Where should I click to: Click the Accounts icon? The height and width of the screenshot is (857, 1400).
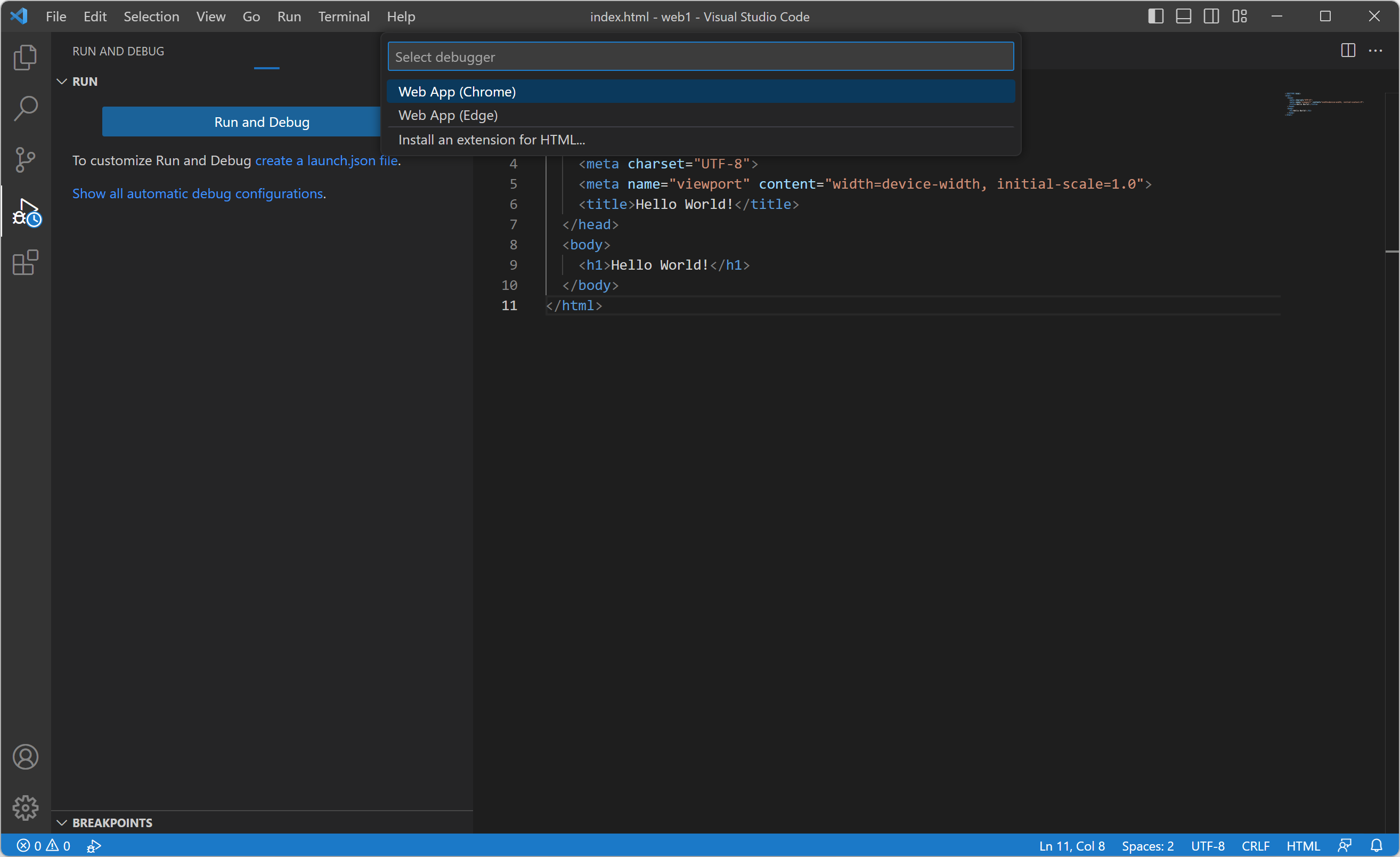pyautogui.click(x=25, y=757)
